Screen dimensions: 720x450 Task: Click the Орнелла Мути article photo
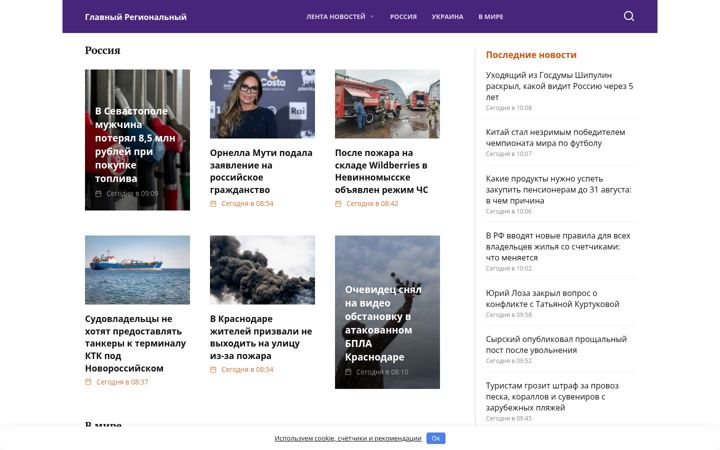click(262, 104)
